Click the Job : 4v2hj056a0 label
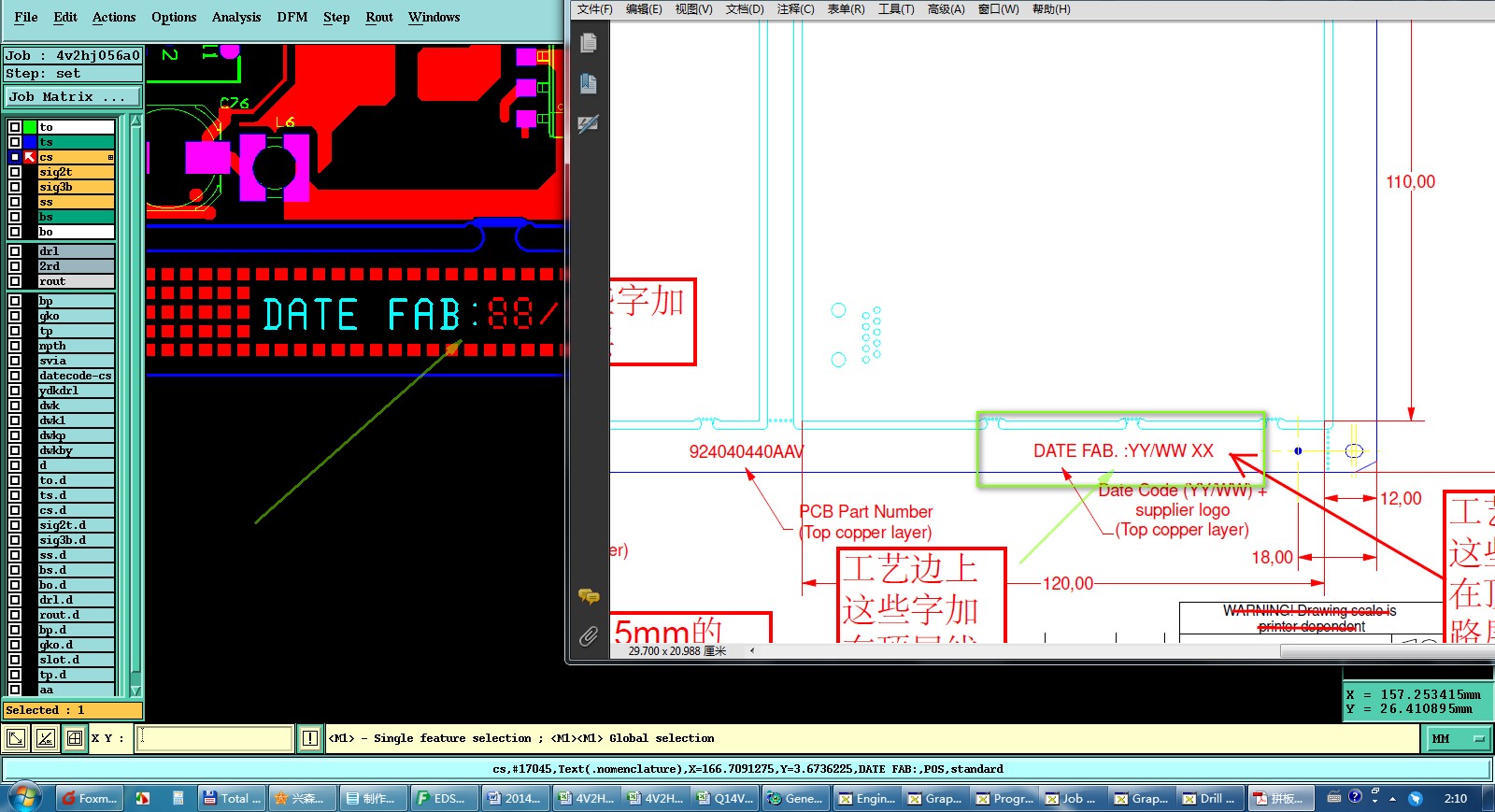The image size is (1495, 812). tap(73, 55)
